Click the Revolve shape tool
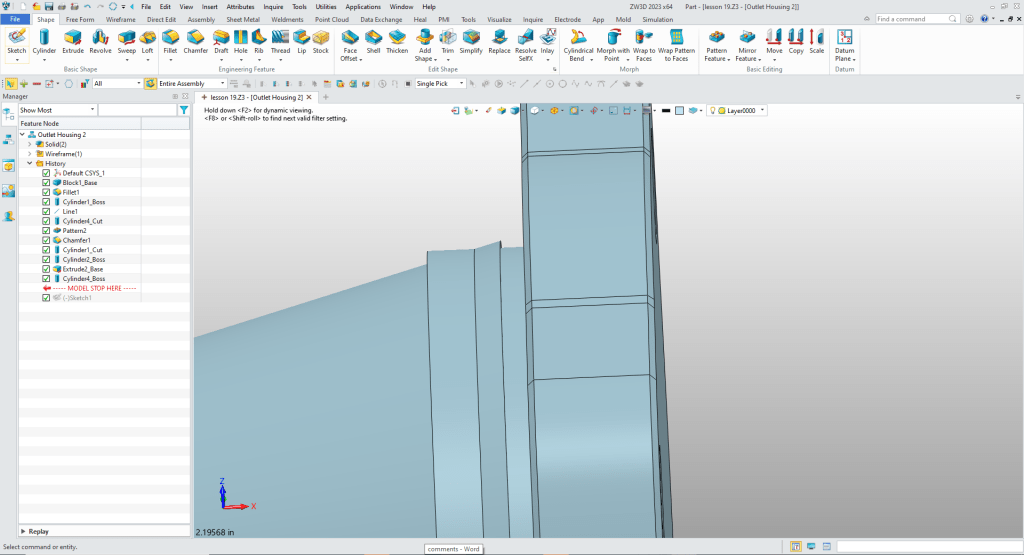 100,41
